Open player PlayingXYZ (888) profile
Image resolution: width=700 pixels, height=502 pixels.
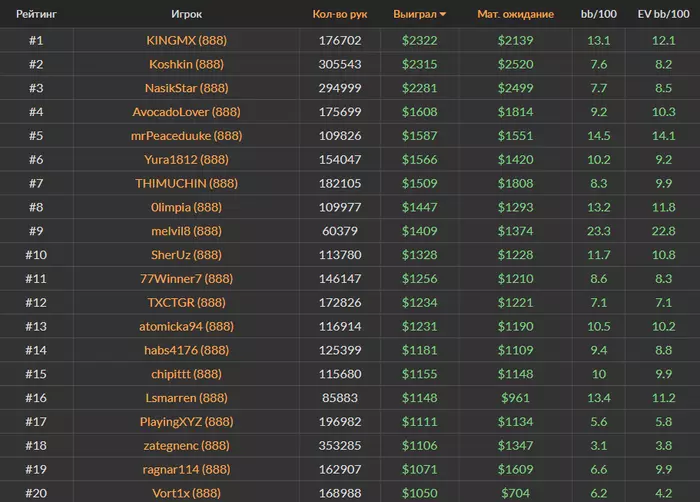pos(187,422)
